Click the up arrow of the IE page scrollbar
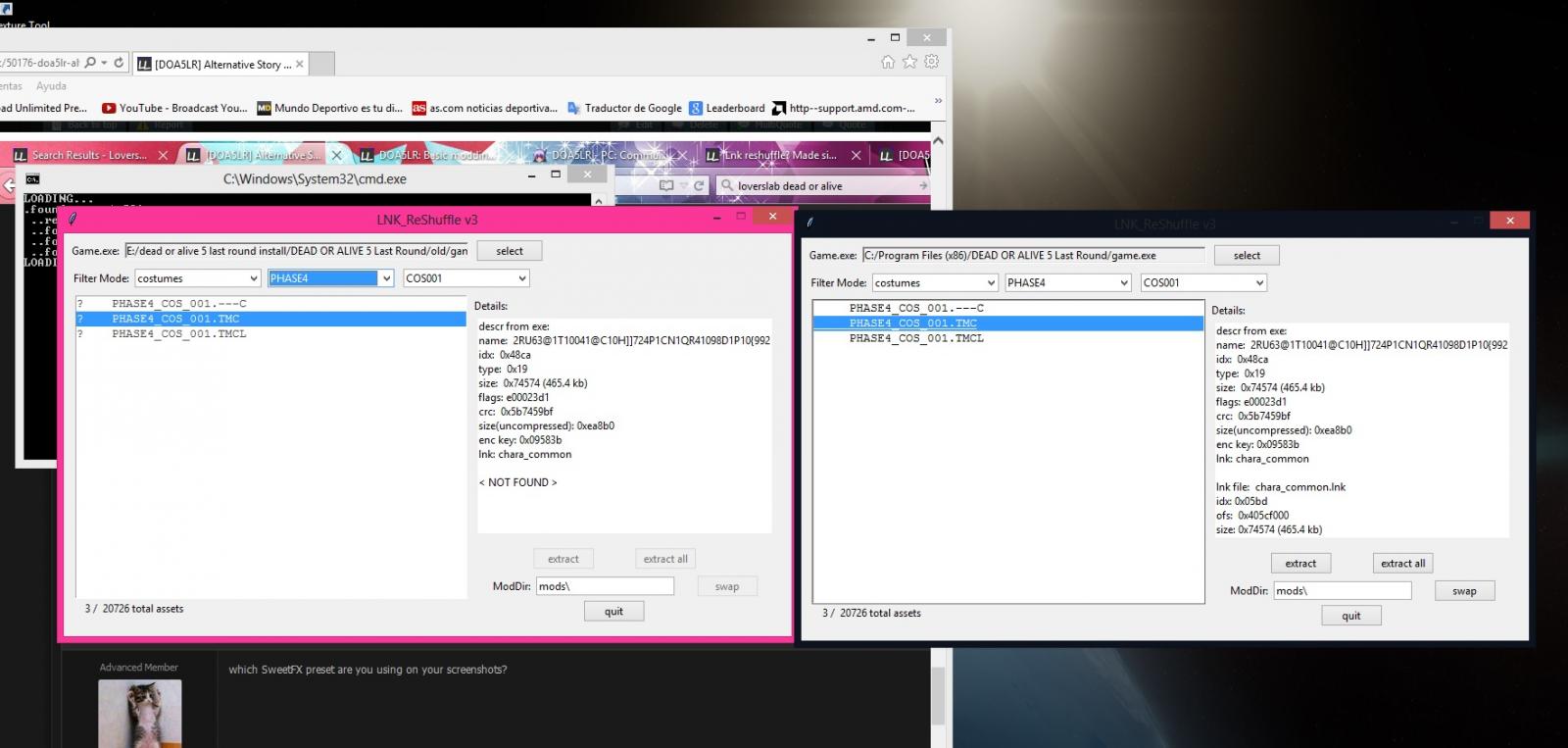 938,141
